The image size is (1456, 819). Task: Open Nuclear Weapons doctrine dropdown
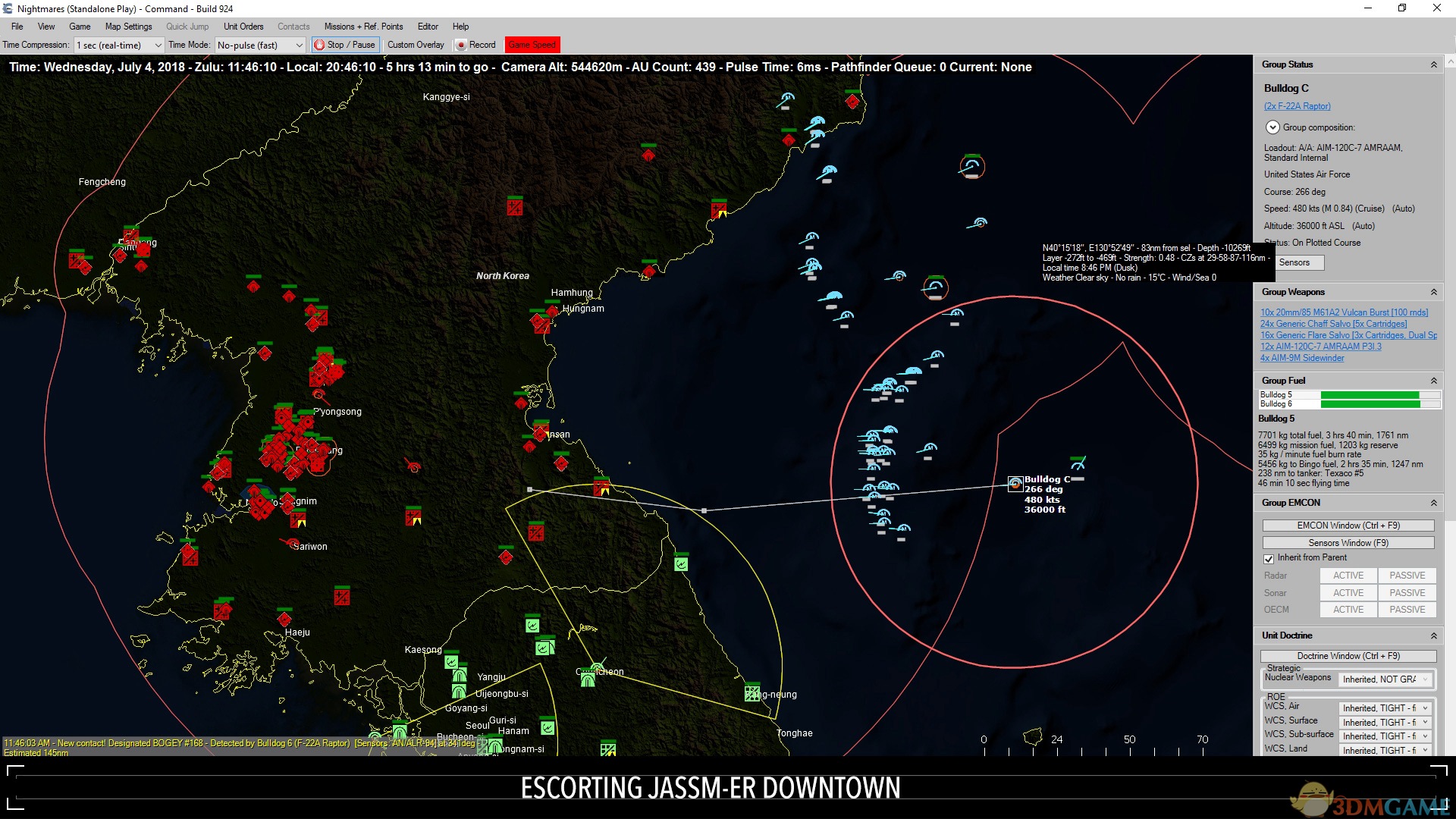coord(1385,679)
